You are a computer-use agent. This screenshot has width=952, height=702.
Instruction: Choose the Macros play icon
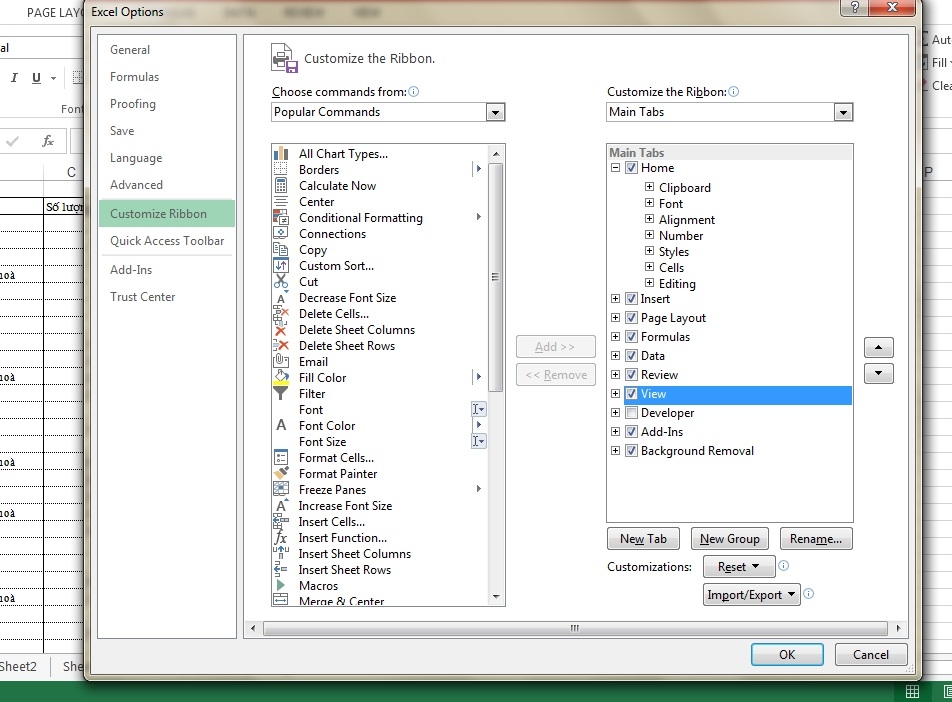point(280,585)
